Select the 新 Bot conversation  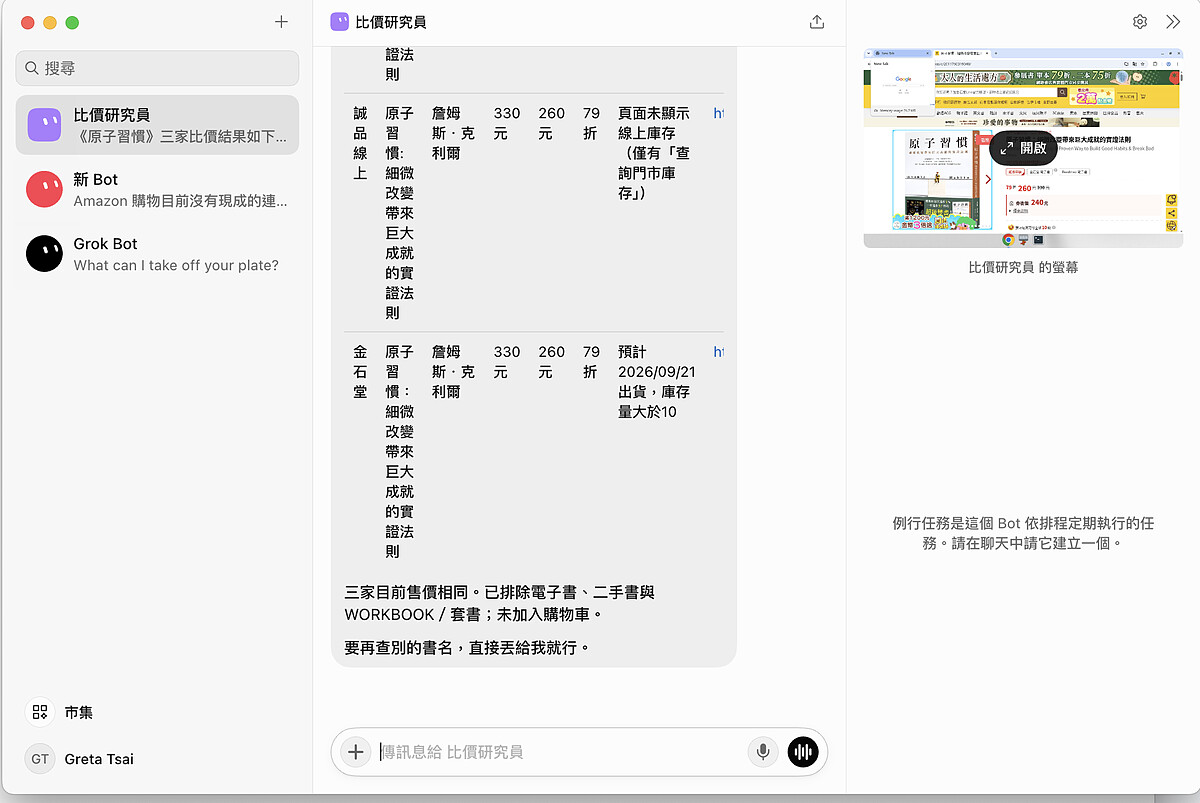(x=157, y=189)
